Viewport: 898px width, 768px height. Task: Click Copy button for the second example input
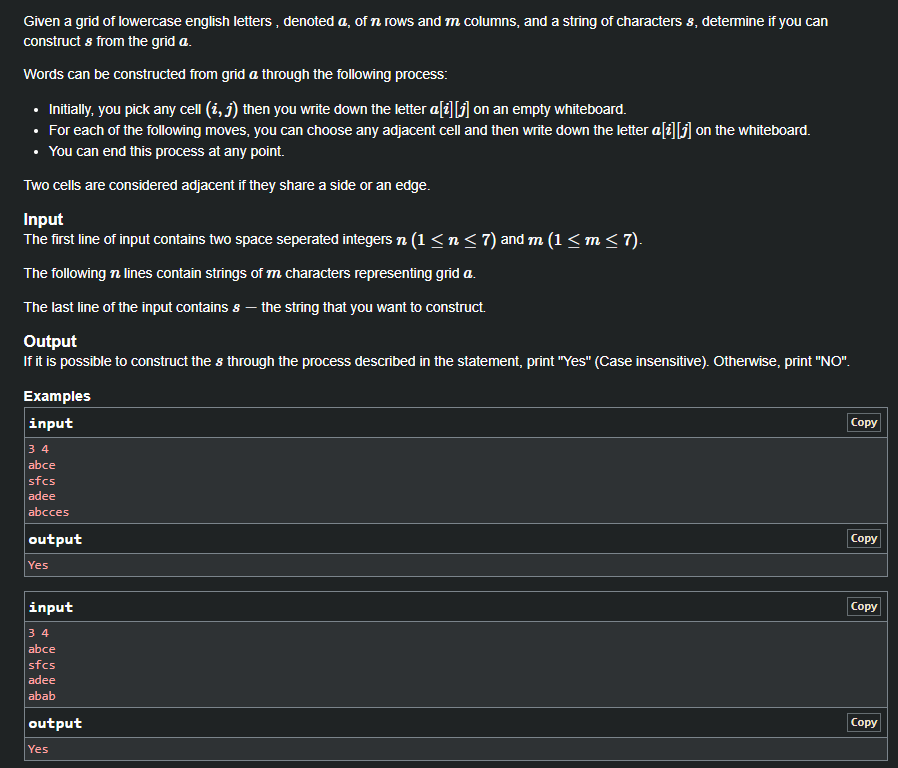click(x=862, y=606)
